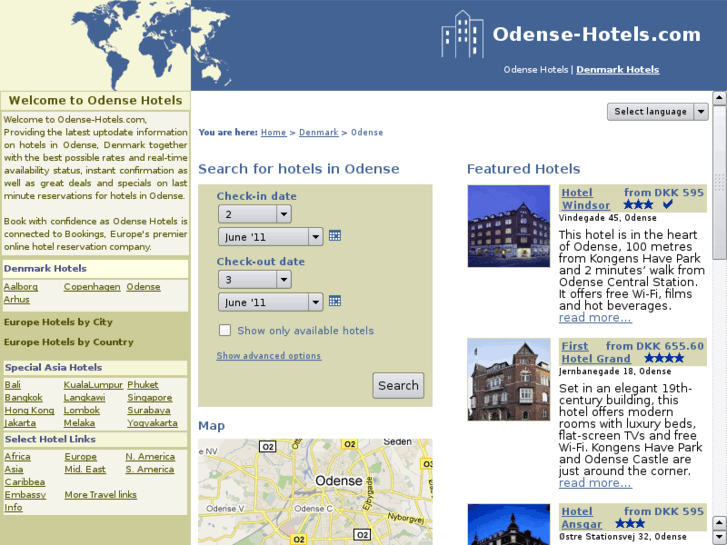Expand Show advanced options link
This screenshot has width=727, height=545.
coord(268,356)
